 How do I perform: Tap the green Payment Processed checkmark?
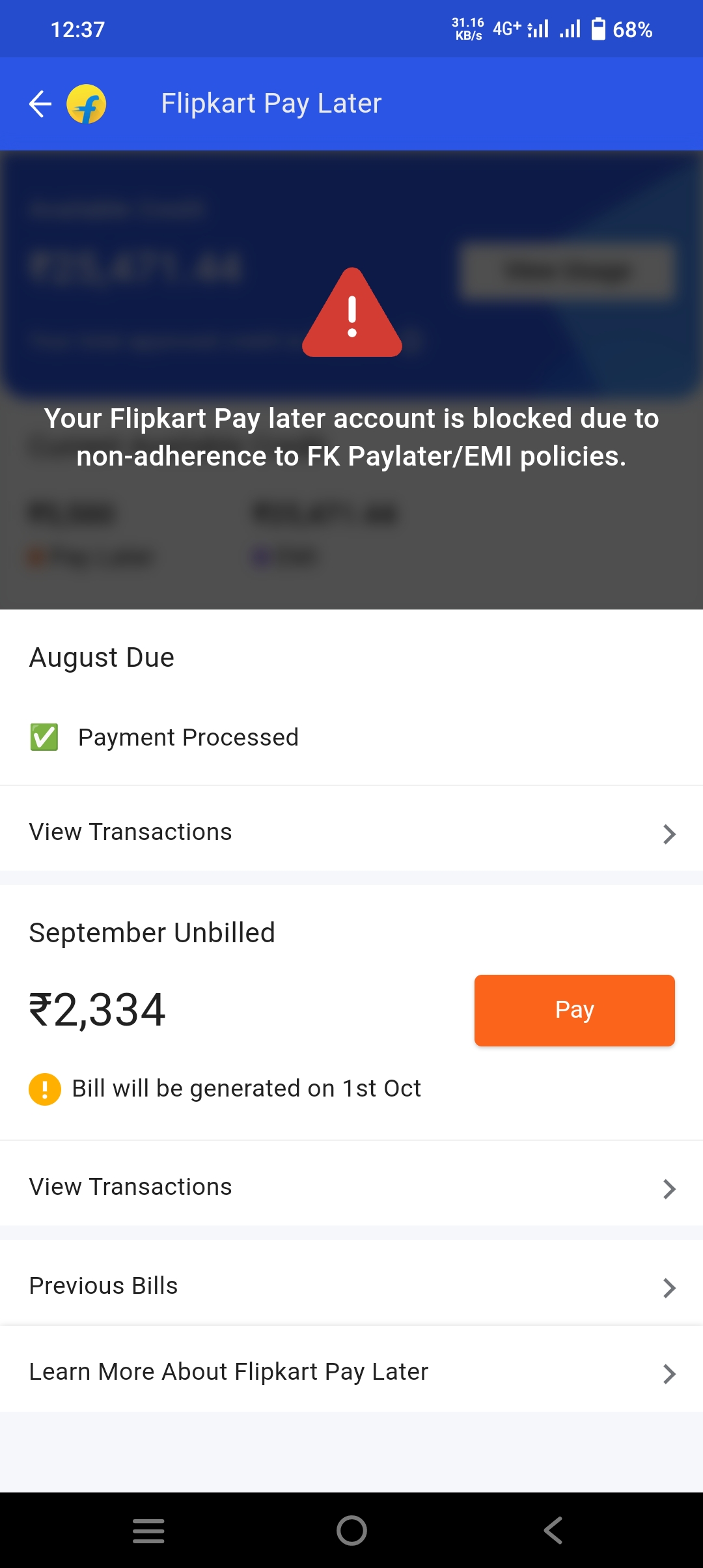click(x=44, y=737)
